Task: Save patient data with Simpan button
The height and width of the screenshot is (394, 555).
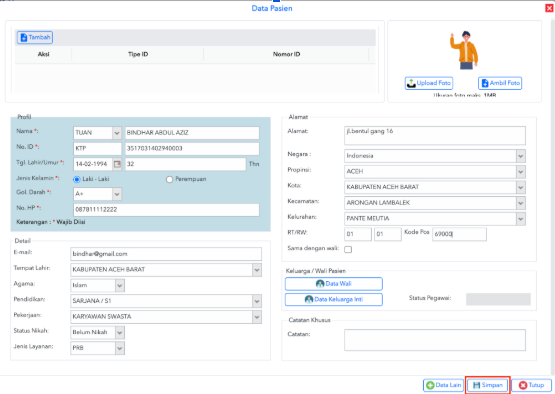Action: [487, 385]
